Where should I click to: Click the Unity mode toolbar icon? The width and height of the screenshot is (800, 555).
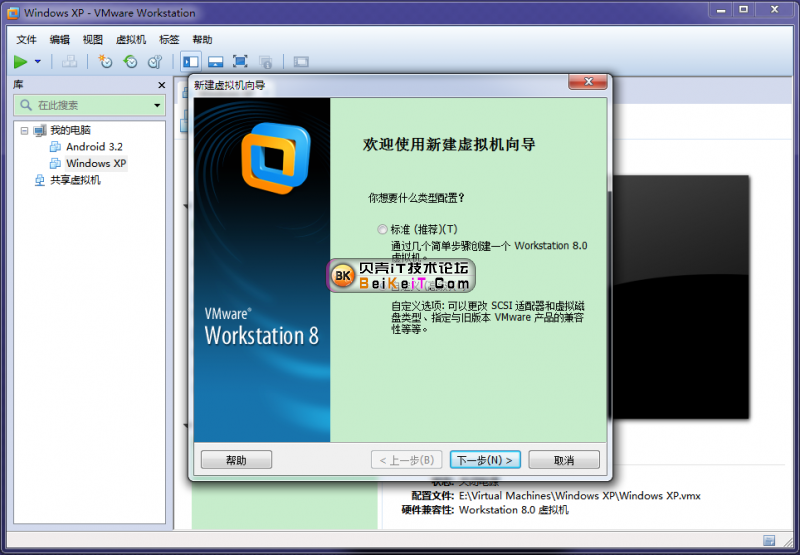coord(265,62)
